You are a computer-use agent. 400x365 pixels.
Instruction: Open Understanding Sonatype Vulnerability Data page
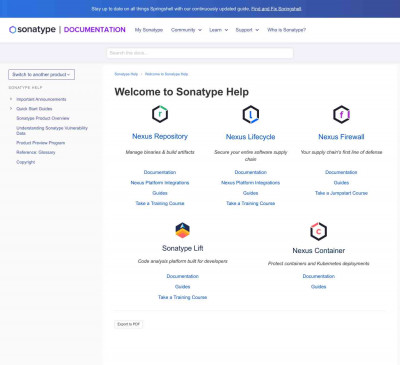pyautogui.click(x=52, y=130)
